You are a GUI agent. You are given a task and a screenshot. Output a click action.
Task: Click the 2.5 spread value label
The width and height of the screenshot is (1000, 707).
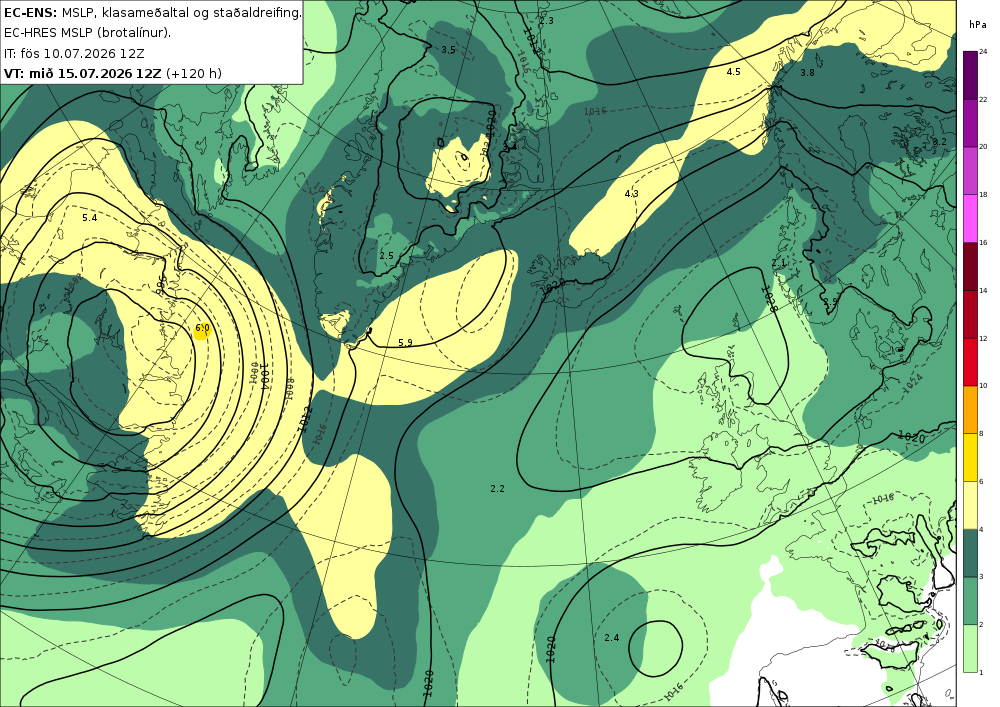pyautogui.click(x=386, y=256)
